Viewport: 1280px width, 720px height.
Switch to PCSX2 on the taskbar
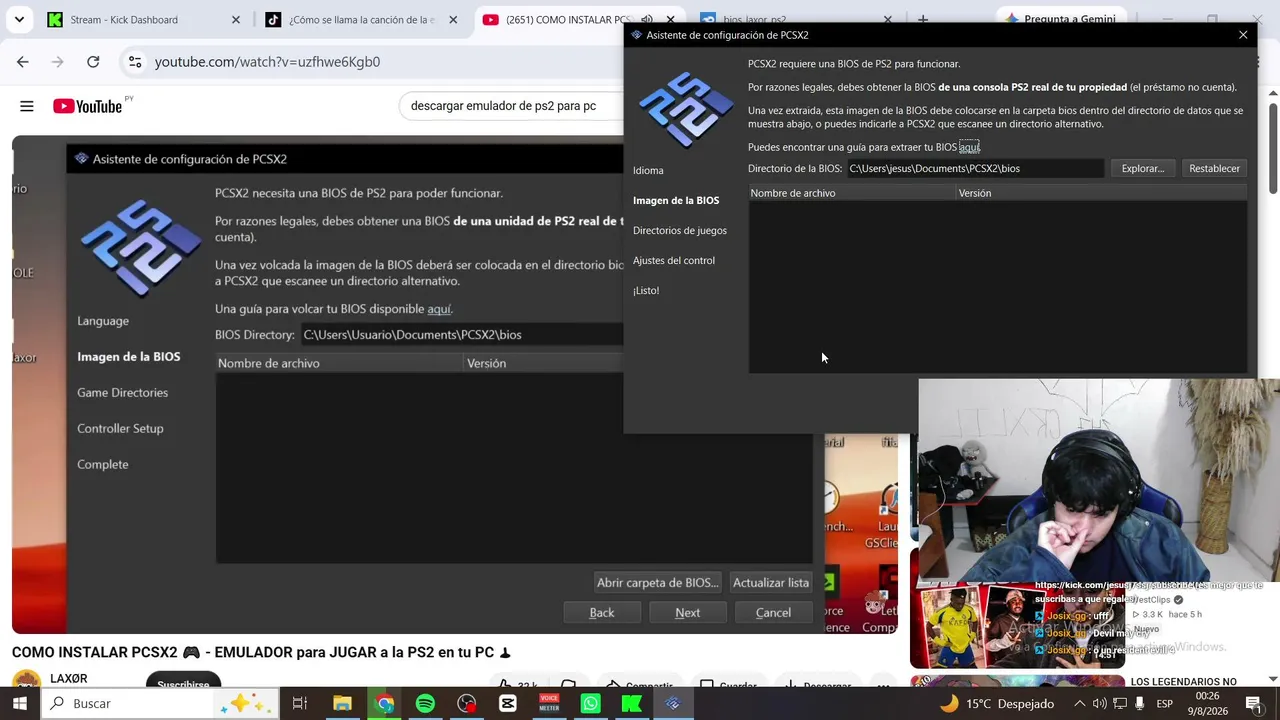(673, 703)
